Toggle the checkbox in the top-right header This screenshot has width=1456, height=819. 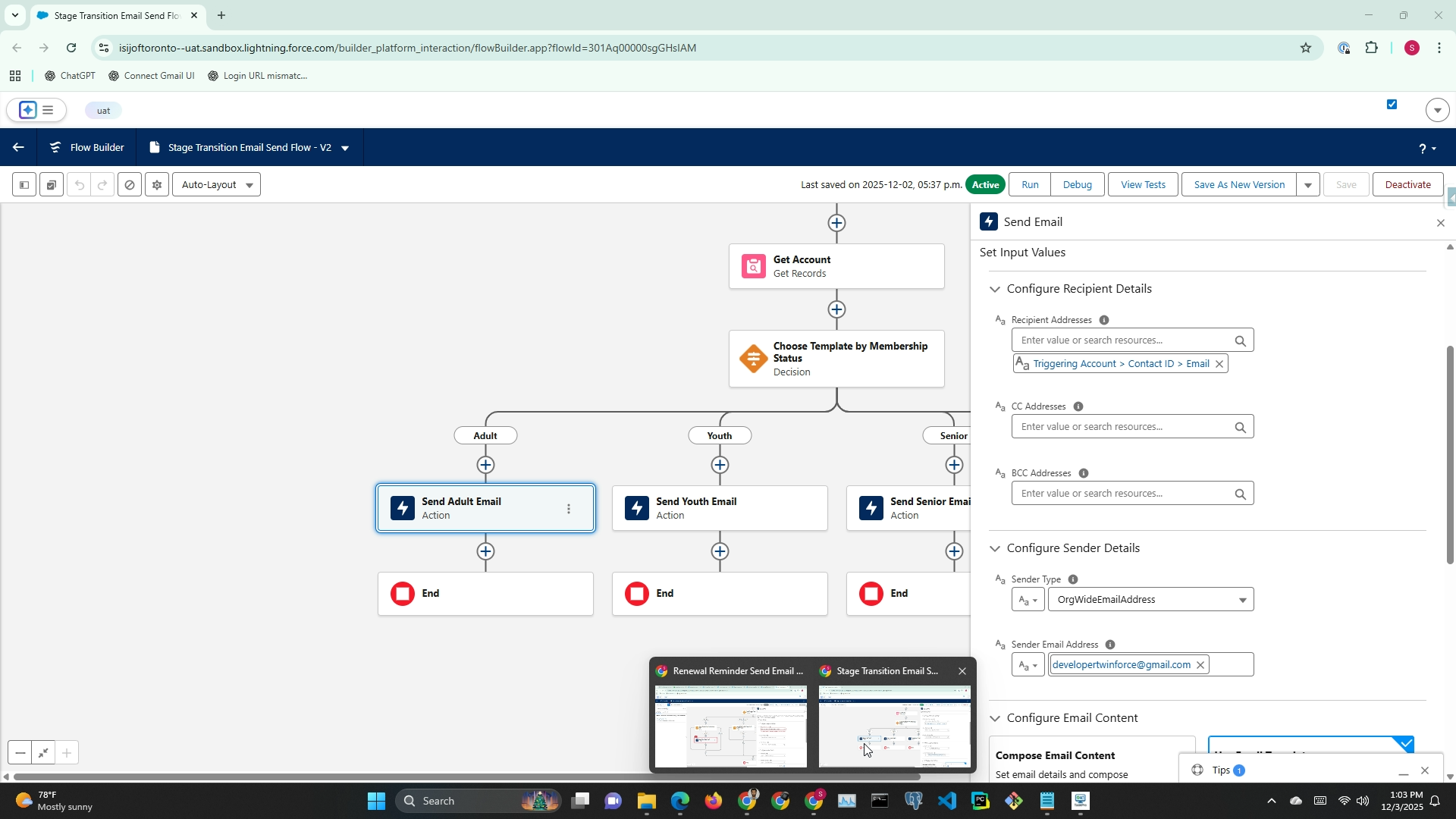click(x=1392, y=105)
